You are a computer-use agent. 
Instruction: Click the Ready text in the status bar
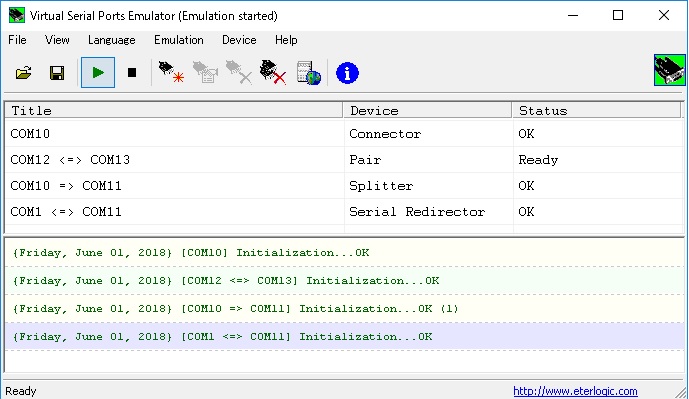tap(21, 391)
